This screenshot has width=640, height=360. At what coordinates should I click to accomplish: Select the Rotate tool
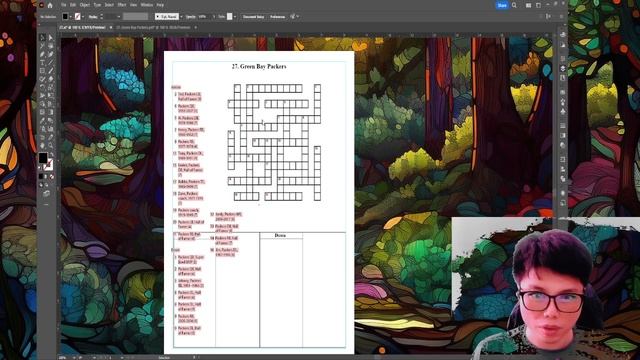(x=42, y=87)
